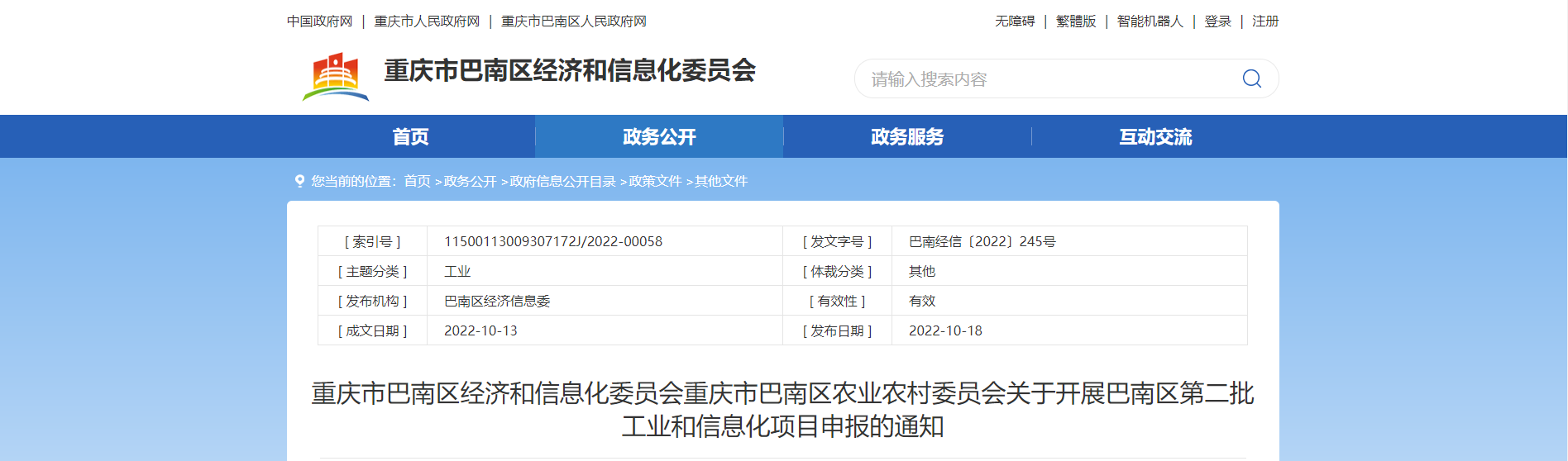Click the 登录 login link

(x=1217, y=21)
